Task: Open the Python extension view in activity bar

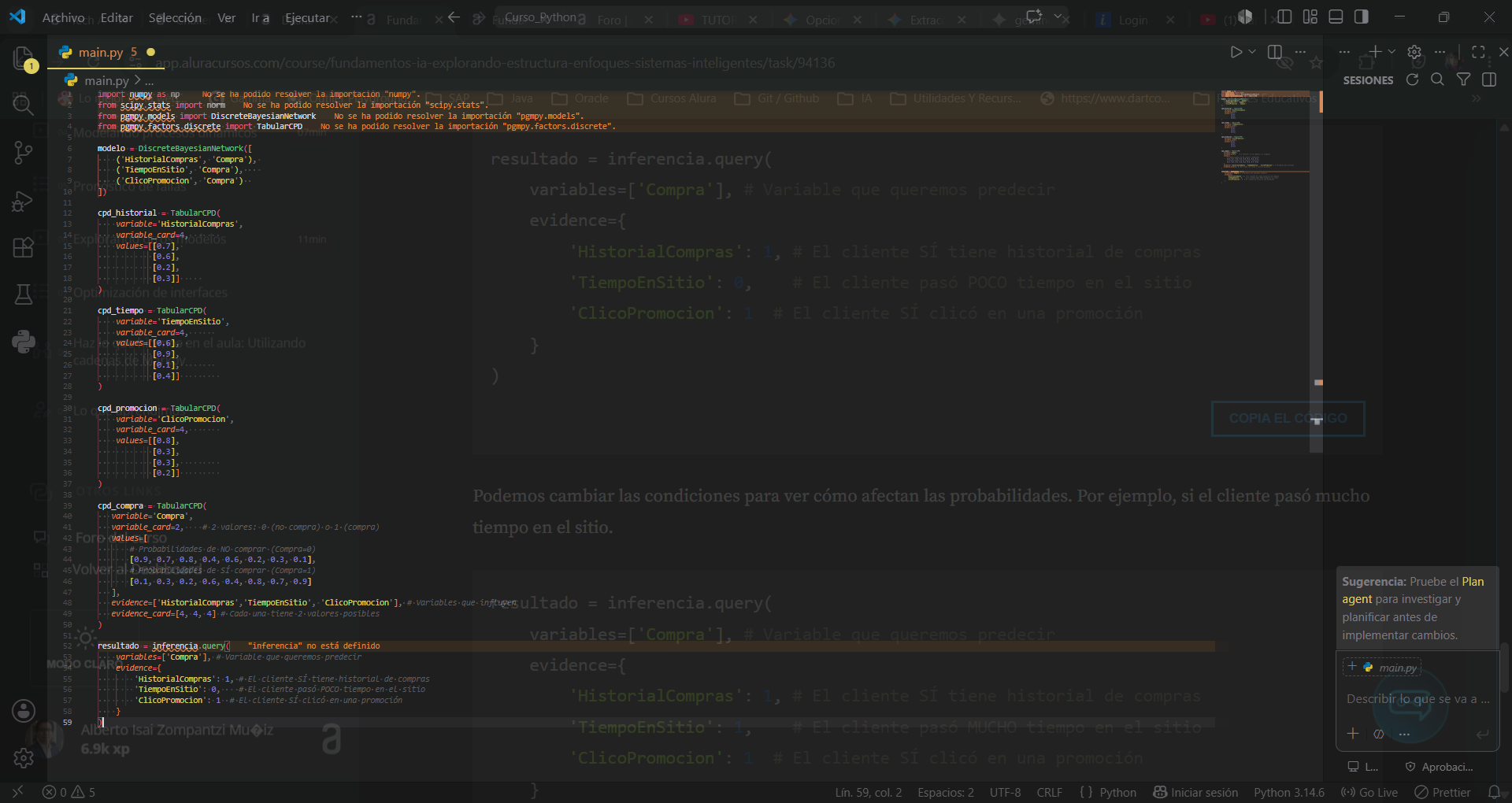Action: [24, 342]
